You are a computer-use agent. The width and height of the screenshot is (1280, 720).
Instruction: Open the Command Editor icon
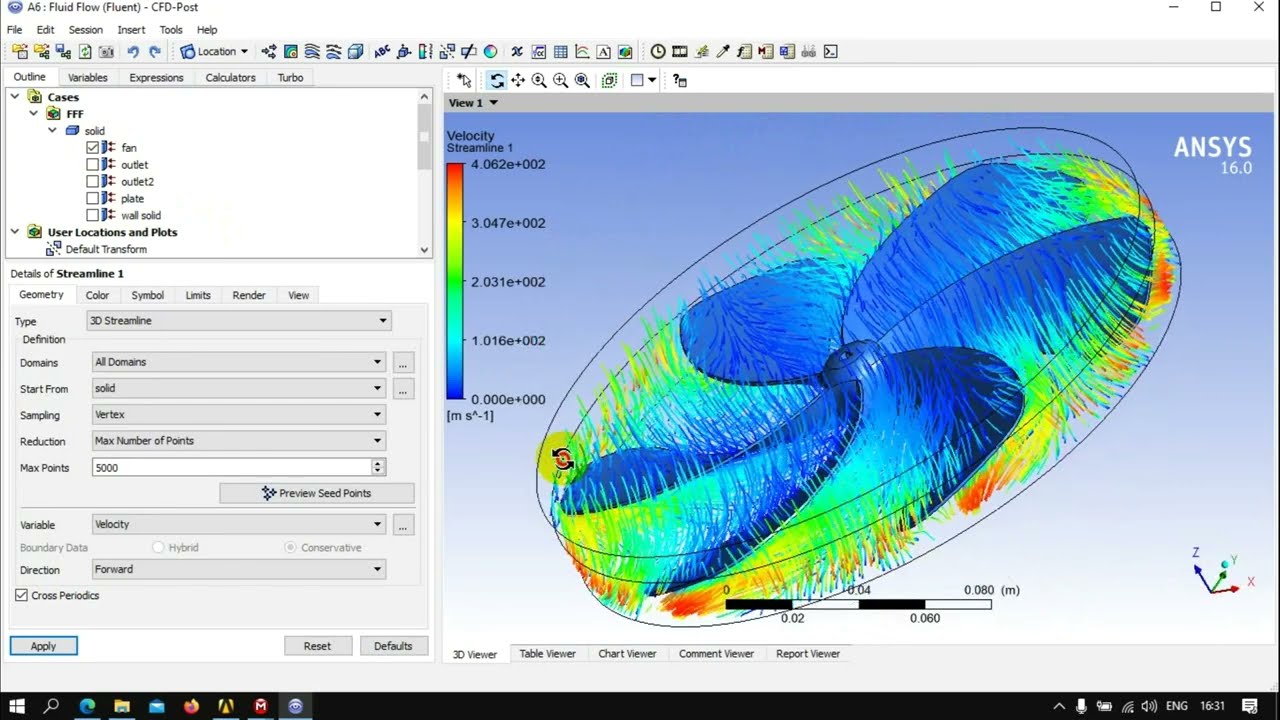830,51
